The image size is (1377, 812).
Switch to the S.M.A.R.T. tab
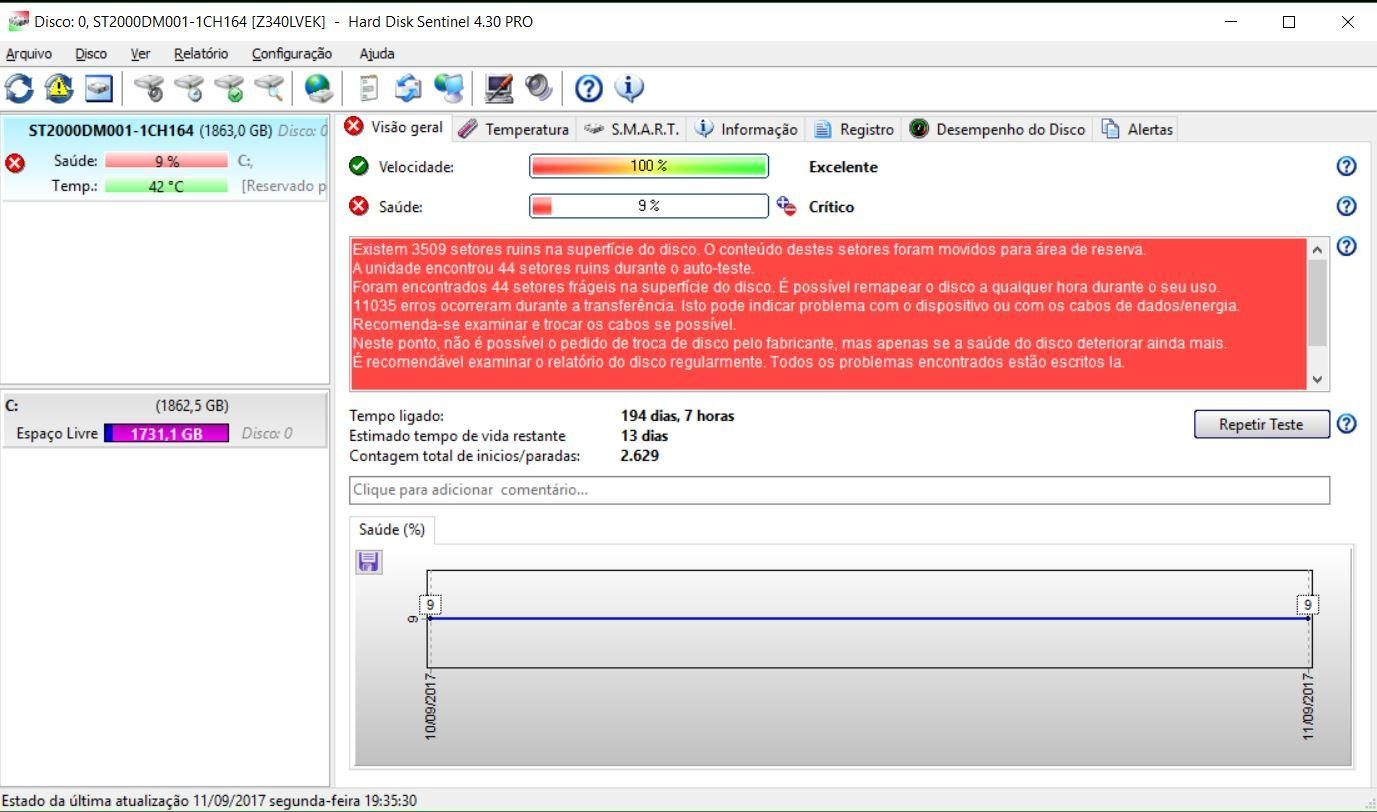point(632,129)
